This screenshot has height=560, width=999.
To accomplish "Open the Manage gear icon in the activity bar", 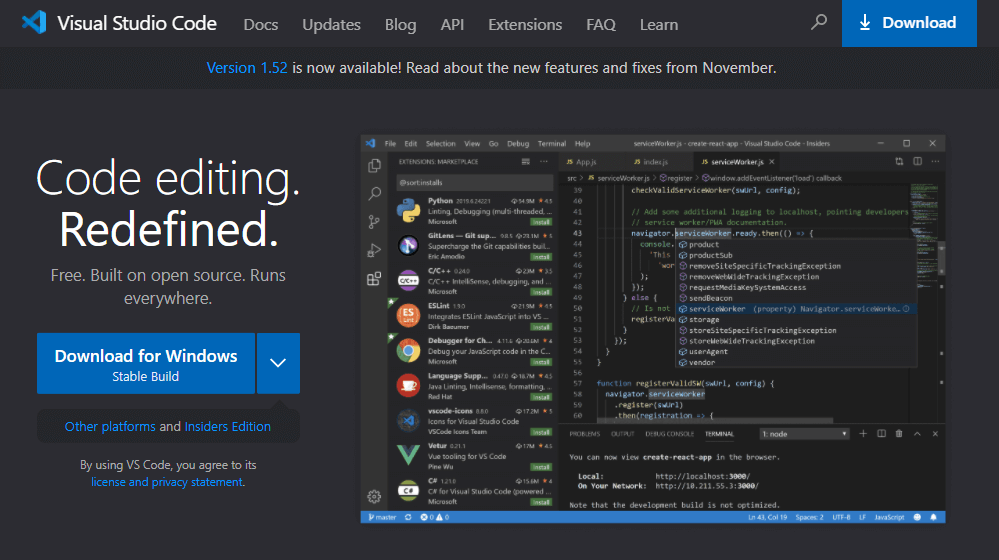I will coord(374,496).
